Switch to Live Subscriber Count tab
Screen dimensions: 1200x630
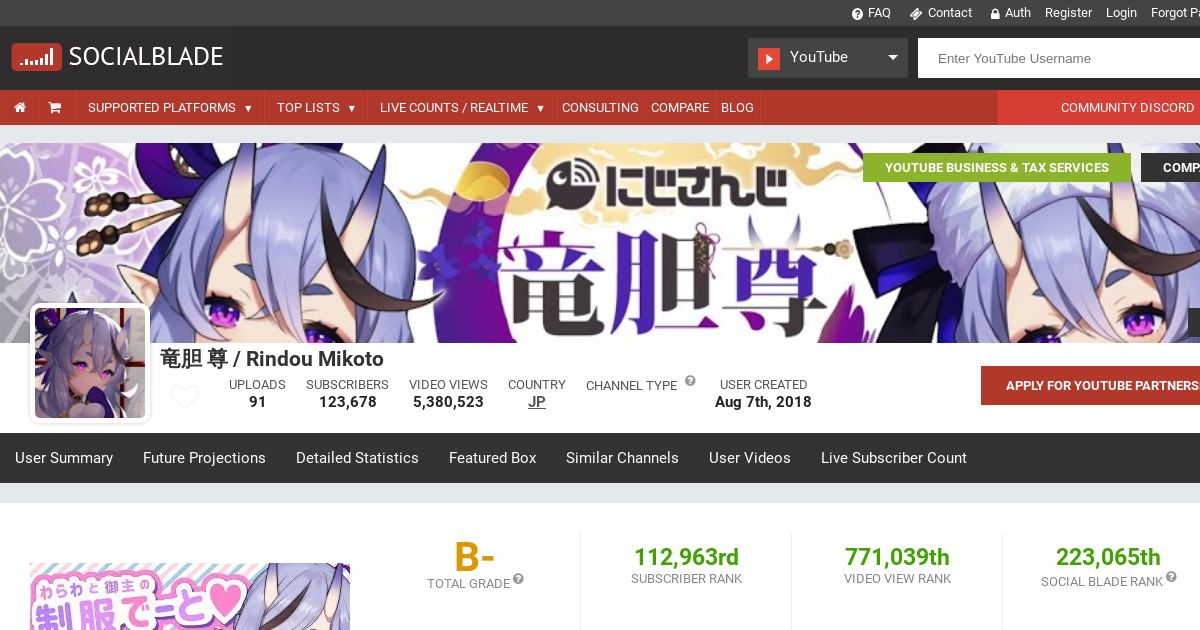[894, 458]
